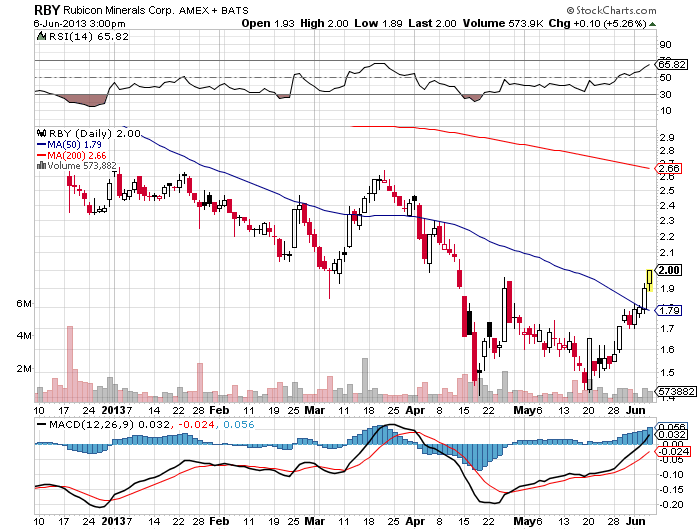Click the 65.82 RSI value tag
This screenshot has width=700, height=530.
point(671,64)
